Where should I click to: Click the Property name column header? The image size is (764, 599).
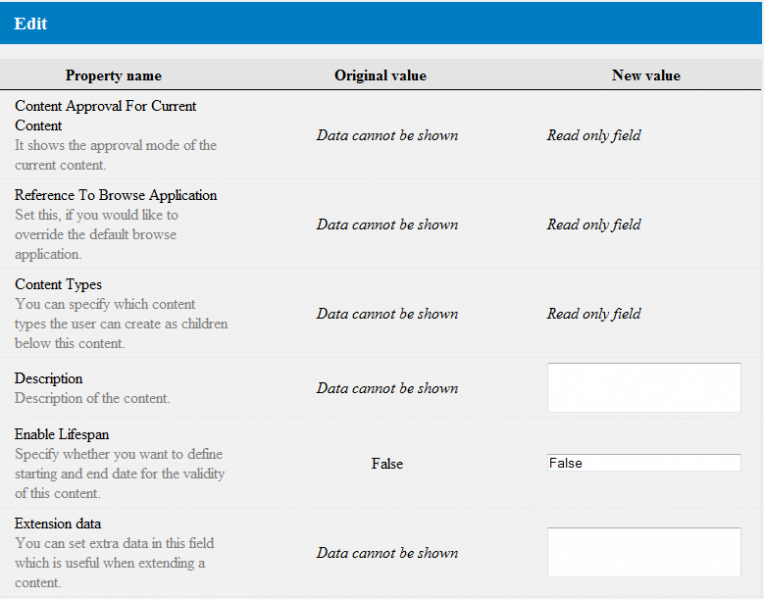[114, 76]
